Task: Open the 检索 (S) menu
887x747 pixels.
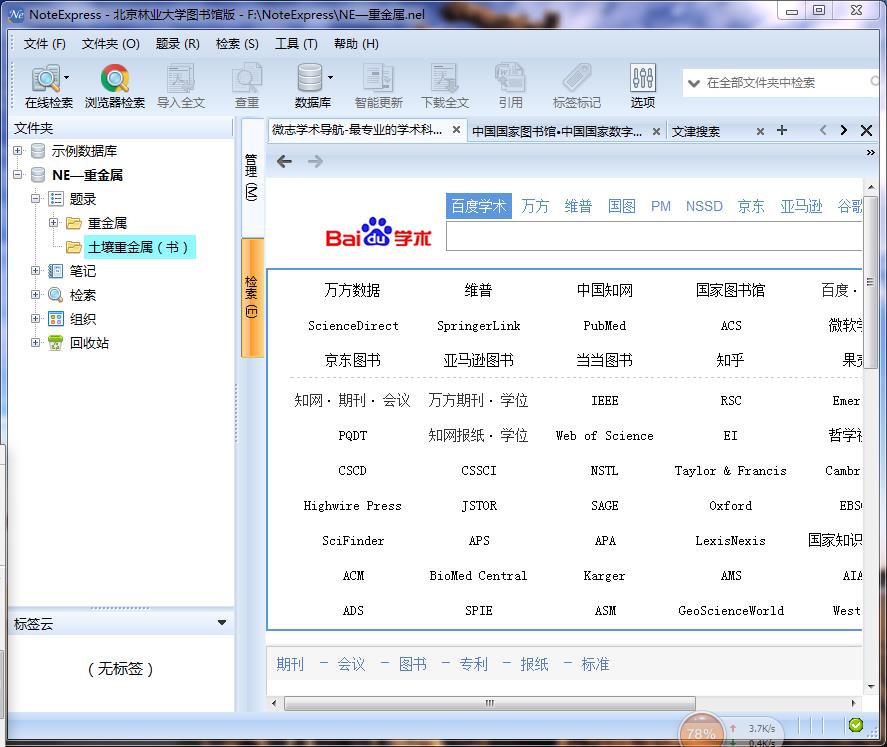Action: tap(237, 44)
